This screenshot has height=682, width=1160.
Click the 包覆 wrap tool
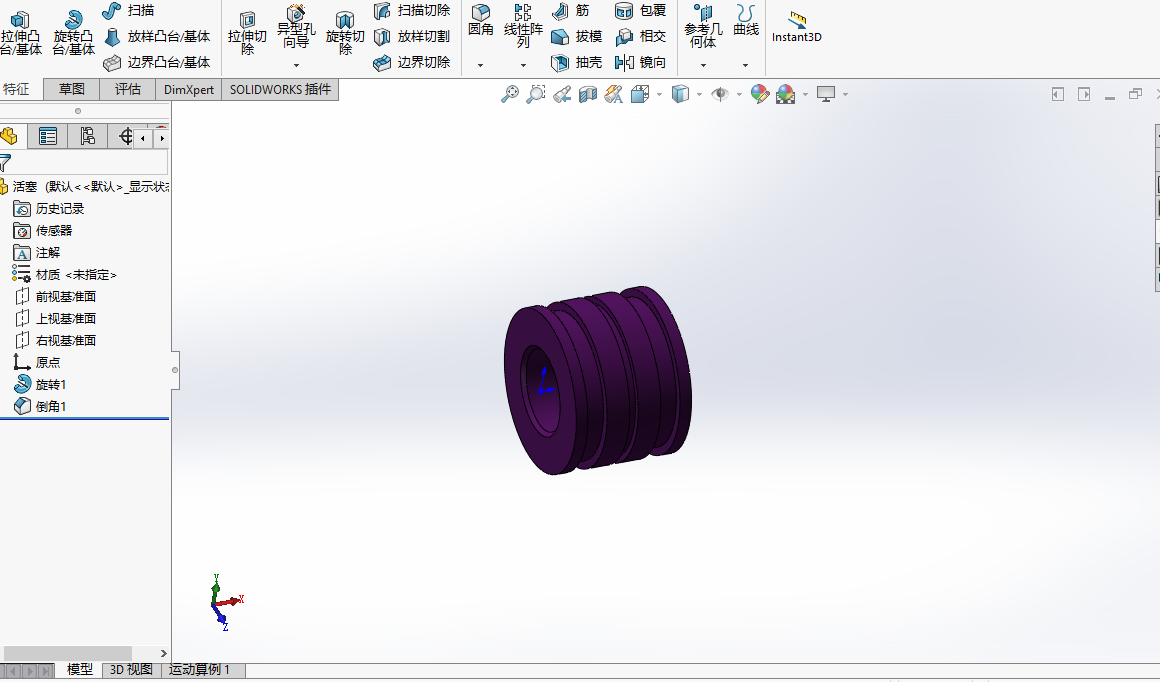[641, 10]
